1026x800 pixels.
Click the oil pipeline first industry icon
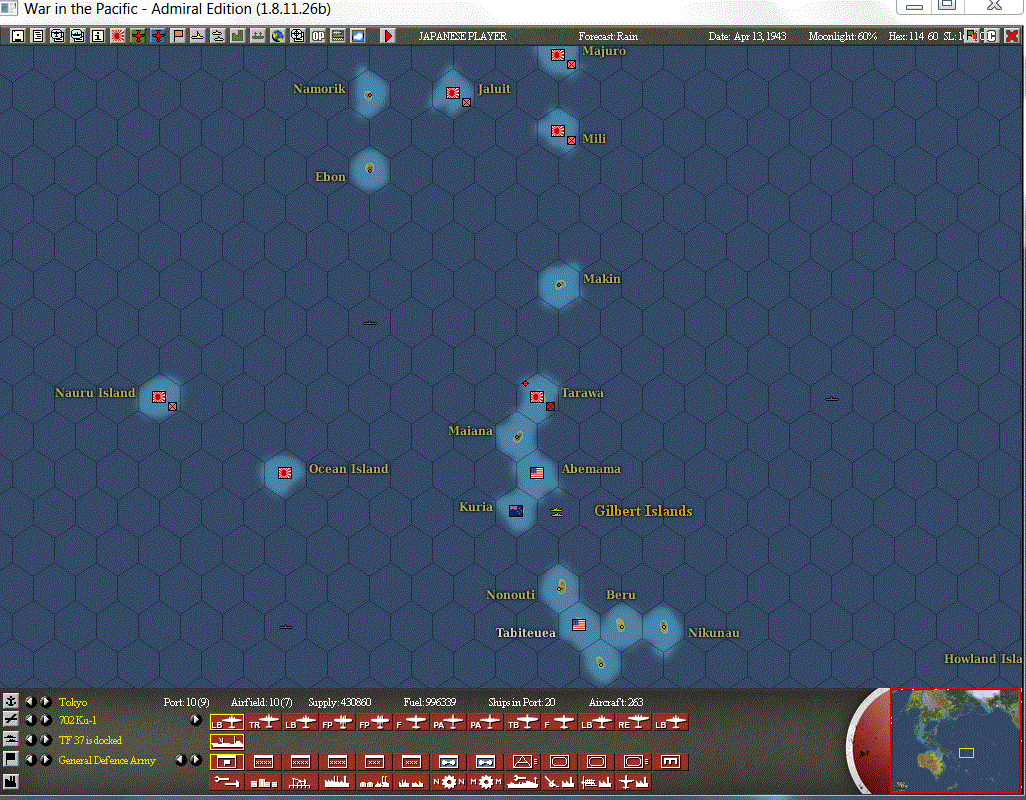click(x=226, y=782)
